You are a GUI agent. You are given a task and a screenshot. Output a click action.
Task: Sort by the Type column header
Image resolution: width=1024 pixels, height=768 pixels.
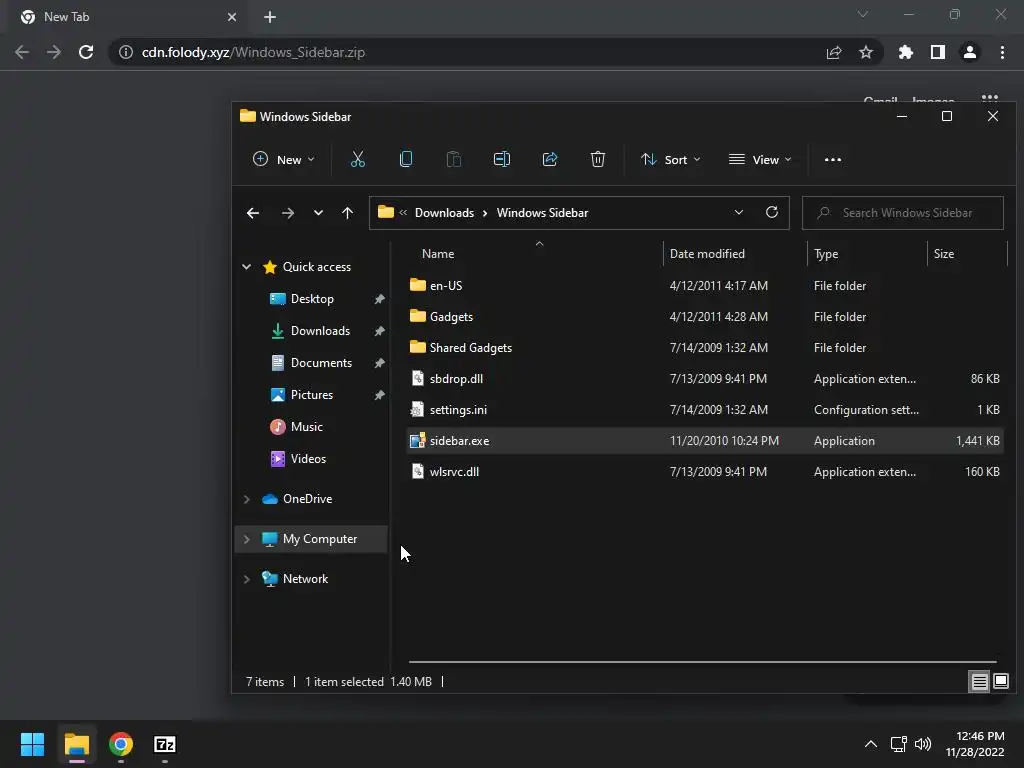(826, 254)
